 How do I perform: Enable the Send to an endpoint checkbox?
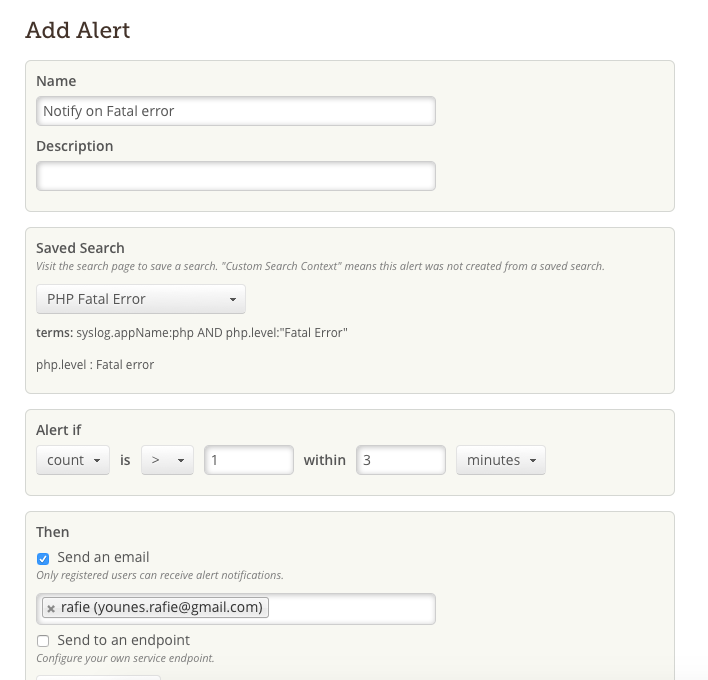tap(43, 641)
